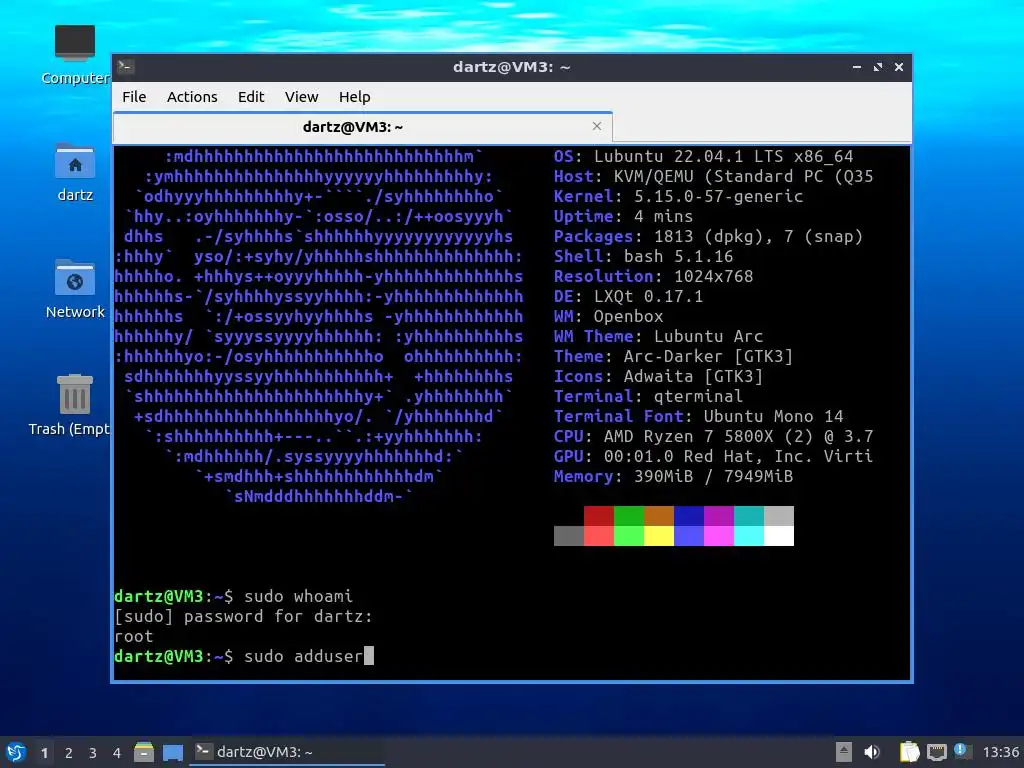This screenshot has height=768, width=1024.
Task: Select dartz@VM3 terminal taskbar button
Action: (x=287, y=752)
